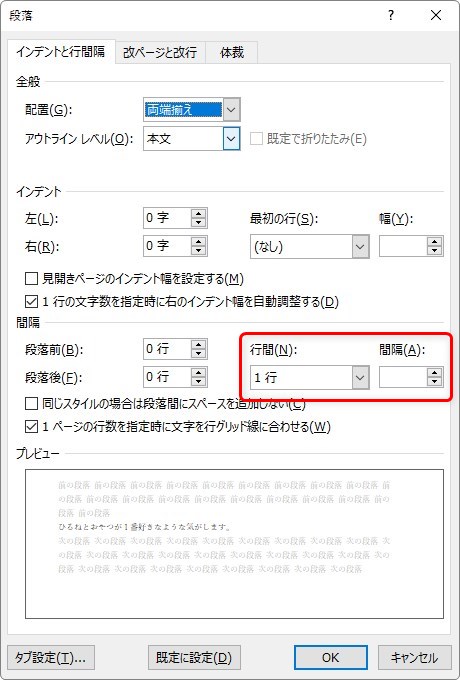This screenshot has height=680, width=460.
Task: Enable 見開きページのインデント幅を設定する checkbox
Action: [31, 278]
